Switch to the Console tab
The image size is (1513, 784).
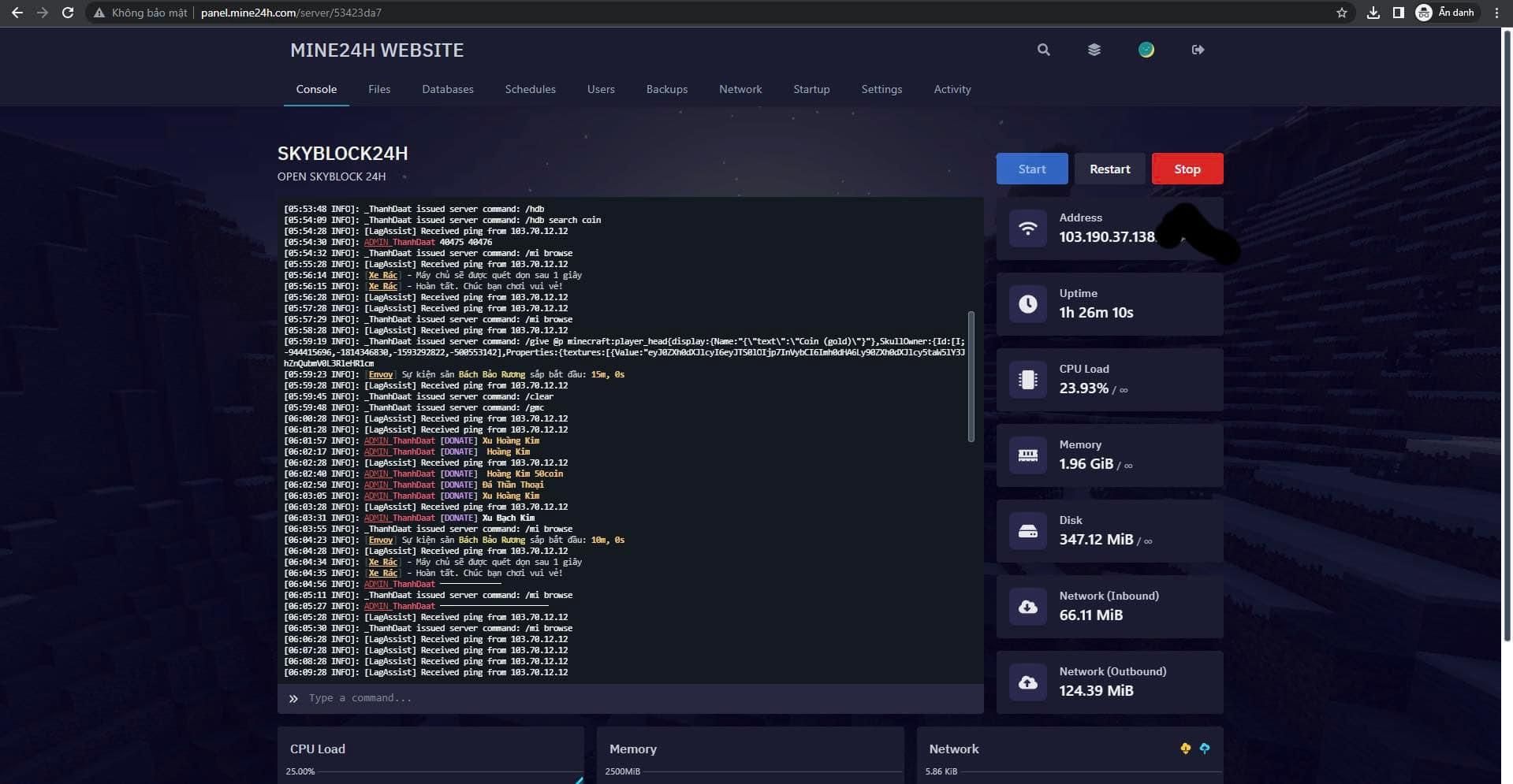click(x=316, y=89)
